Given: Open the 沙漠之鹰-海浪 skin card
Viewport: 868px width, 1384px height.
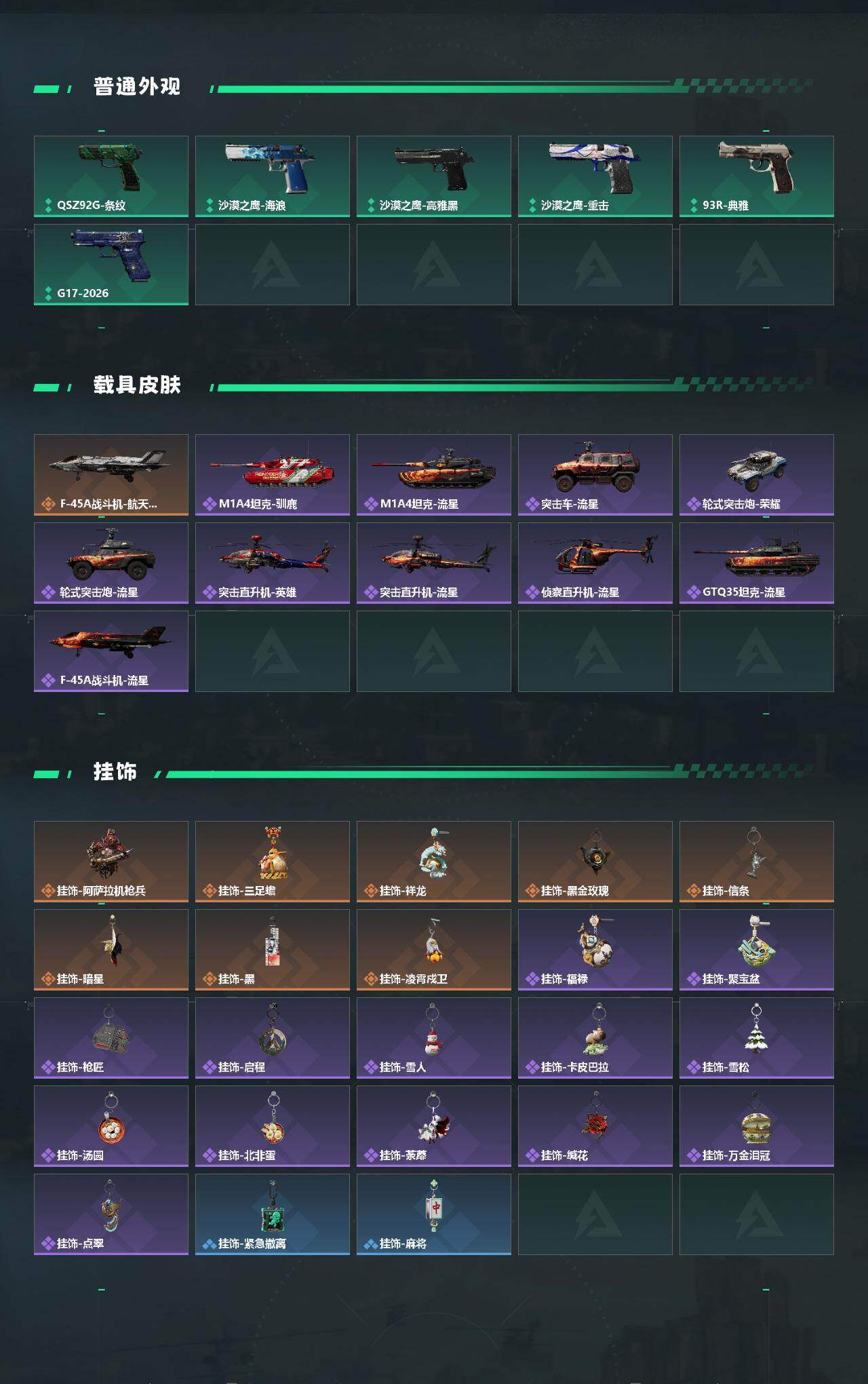Looking at the screenshot, I should 273,176.
